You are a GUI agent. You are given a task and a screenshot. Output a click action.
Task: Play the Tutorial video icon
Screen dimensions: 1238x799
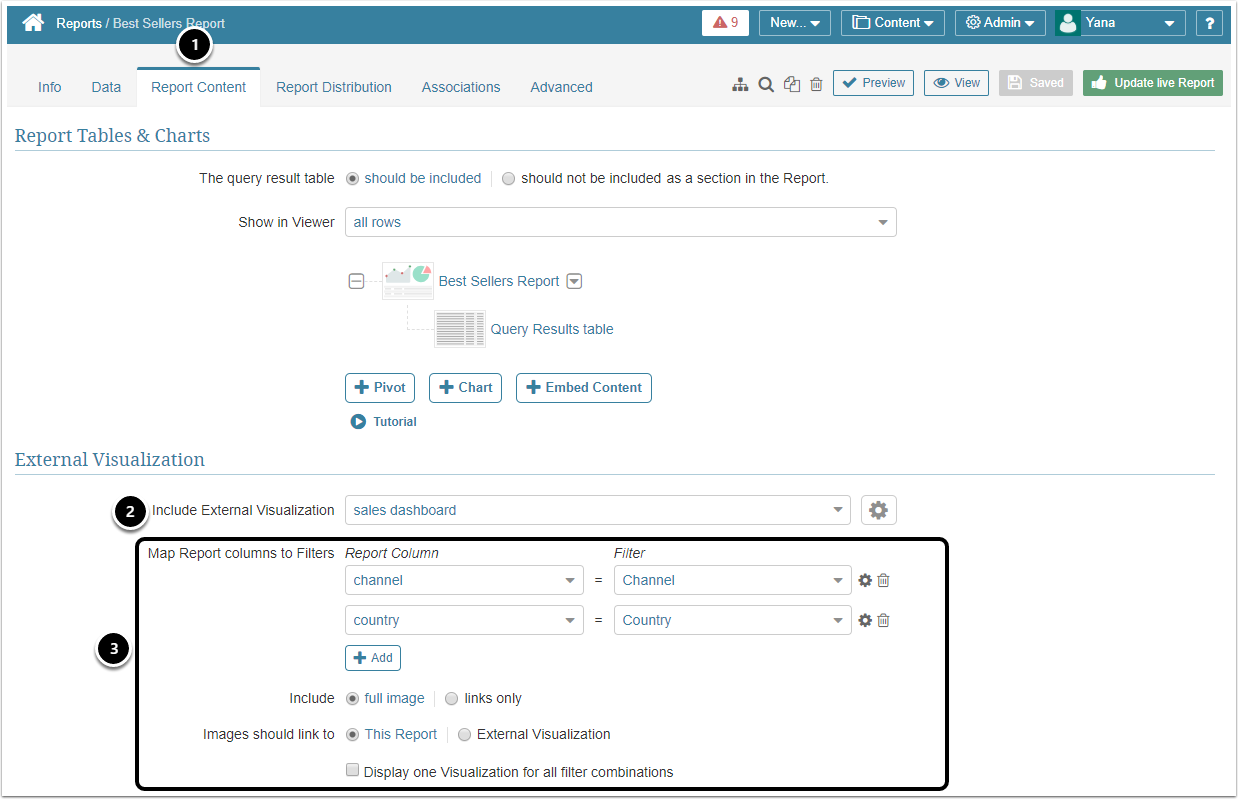[358, 421]
